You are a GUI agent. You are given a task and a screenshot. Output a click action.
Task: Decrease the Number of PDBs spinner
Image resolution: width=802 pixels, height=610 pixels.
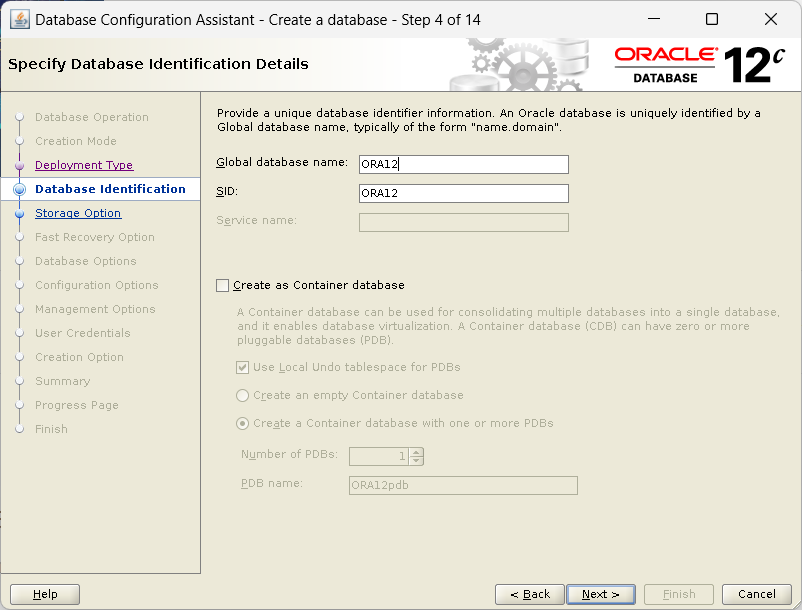[416, 461]
